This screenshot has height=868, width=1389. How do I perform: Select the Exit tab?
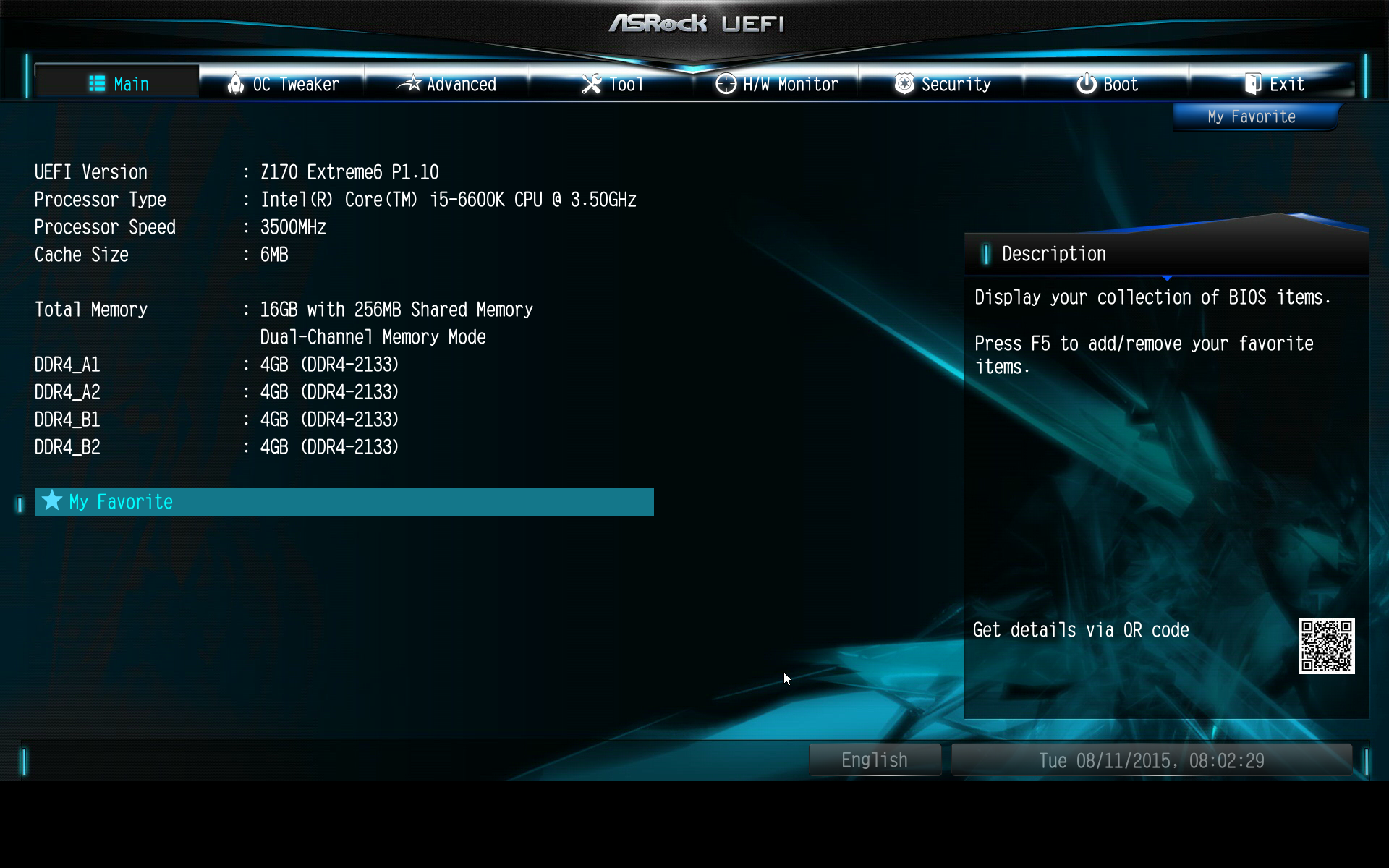click(x=1272, y=82)
